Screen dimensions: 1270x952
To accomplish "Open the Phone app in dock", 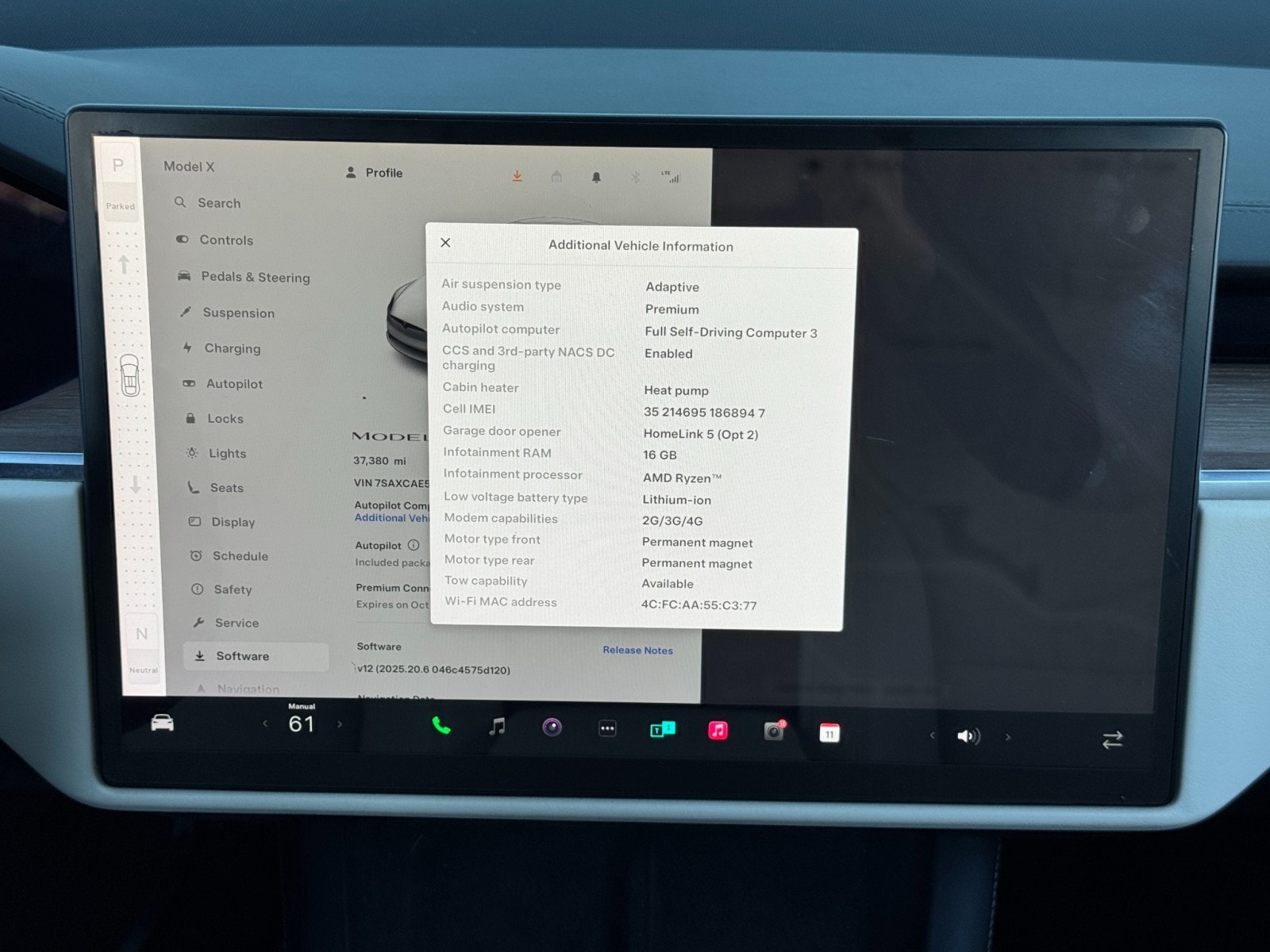I will [441, 725].
